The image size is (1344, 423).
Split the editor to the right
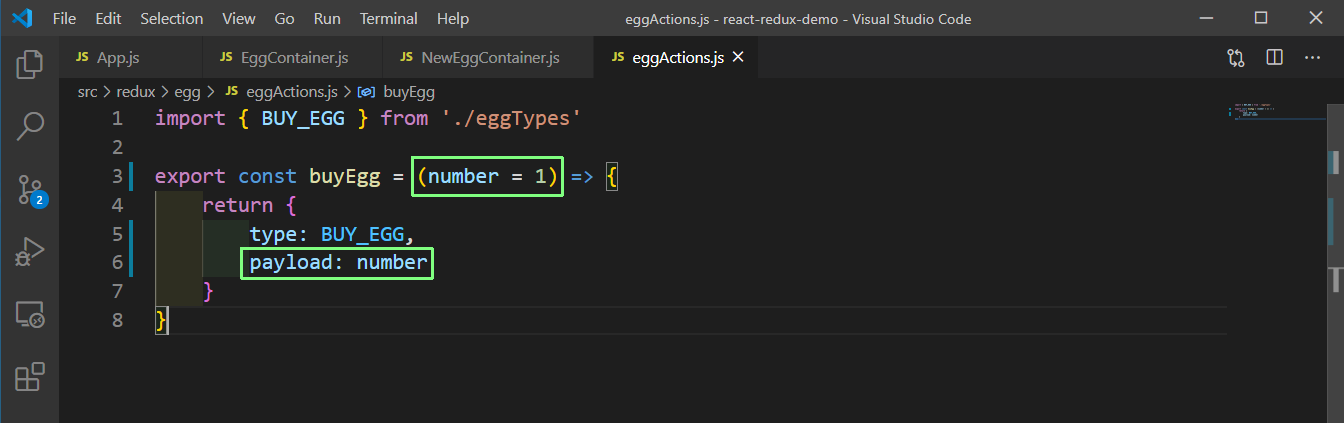(1274, 58)
